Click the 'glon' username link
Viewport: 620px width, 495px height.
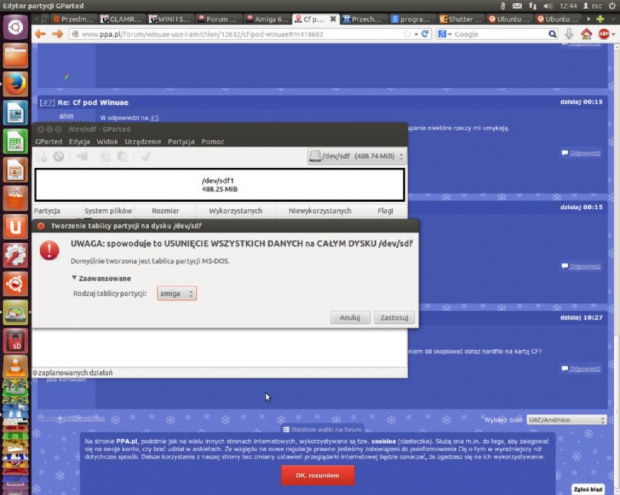[66, 116]
